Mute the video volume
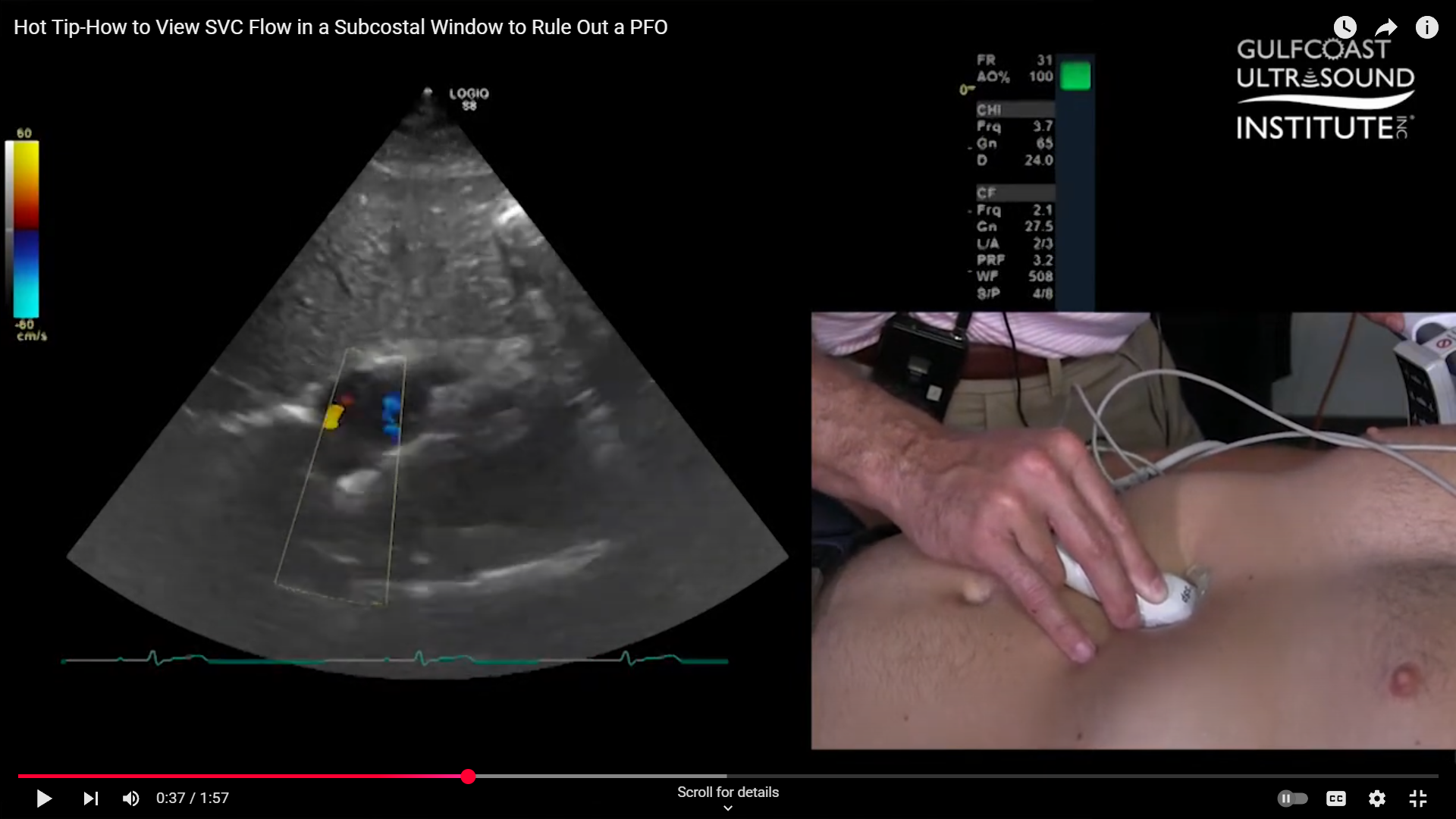 [130, 799]
